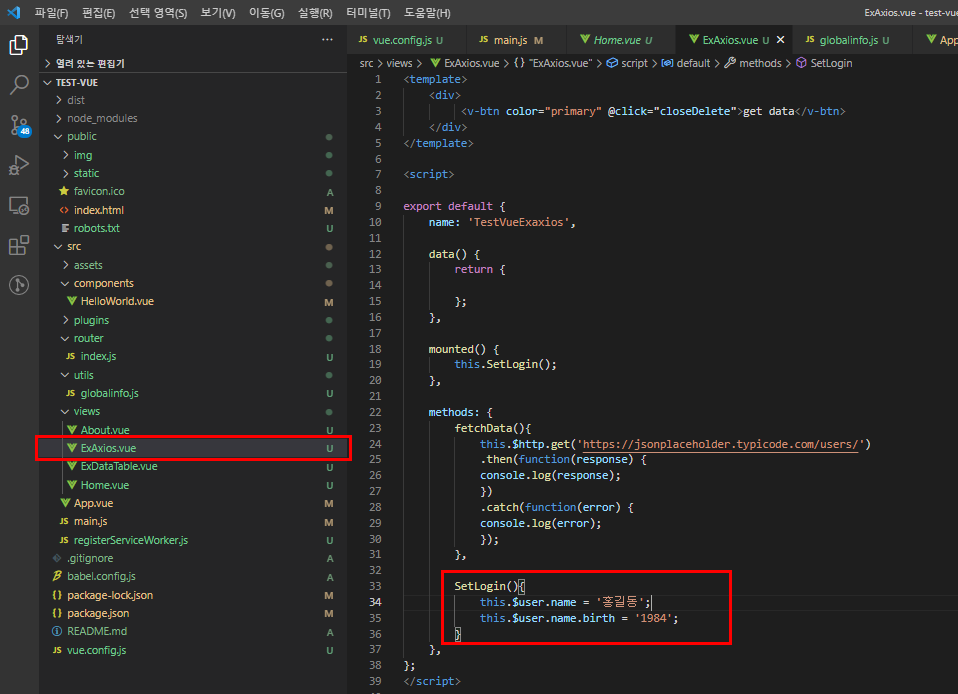Switch to the Home.vue editor tab

[x=620, y=40]
